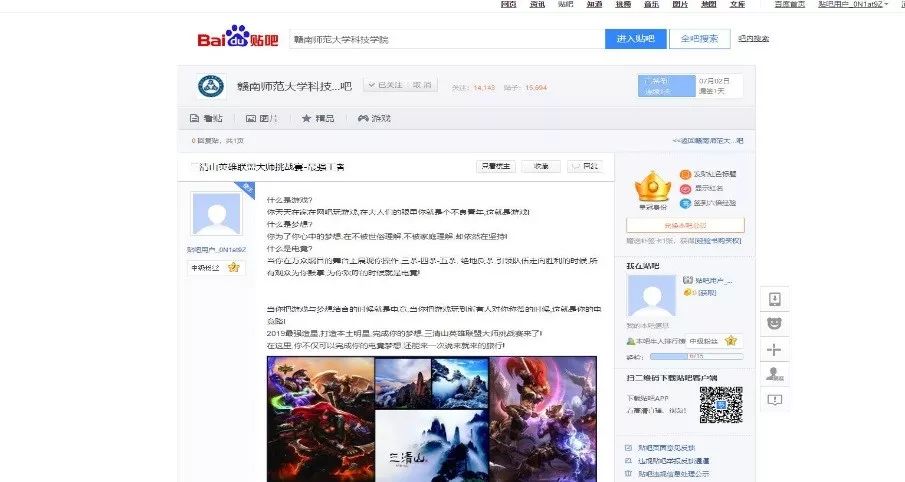Click the 回复 button

pos(585,166)
